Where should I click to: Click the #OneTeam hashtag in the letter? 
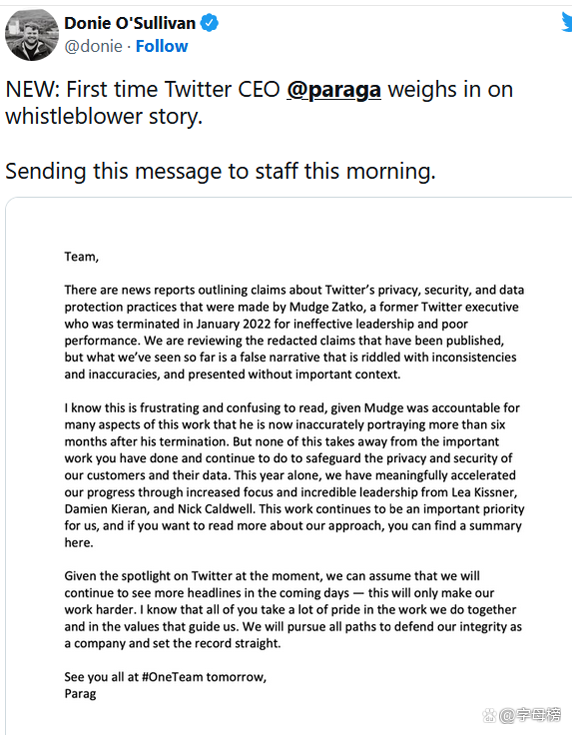point(173,677)
